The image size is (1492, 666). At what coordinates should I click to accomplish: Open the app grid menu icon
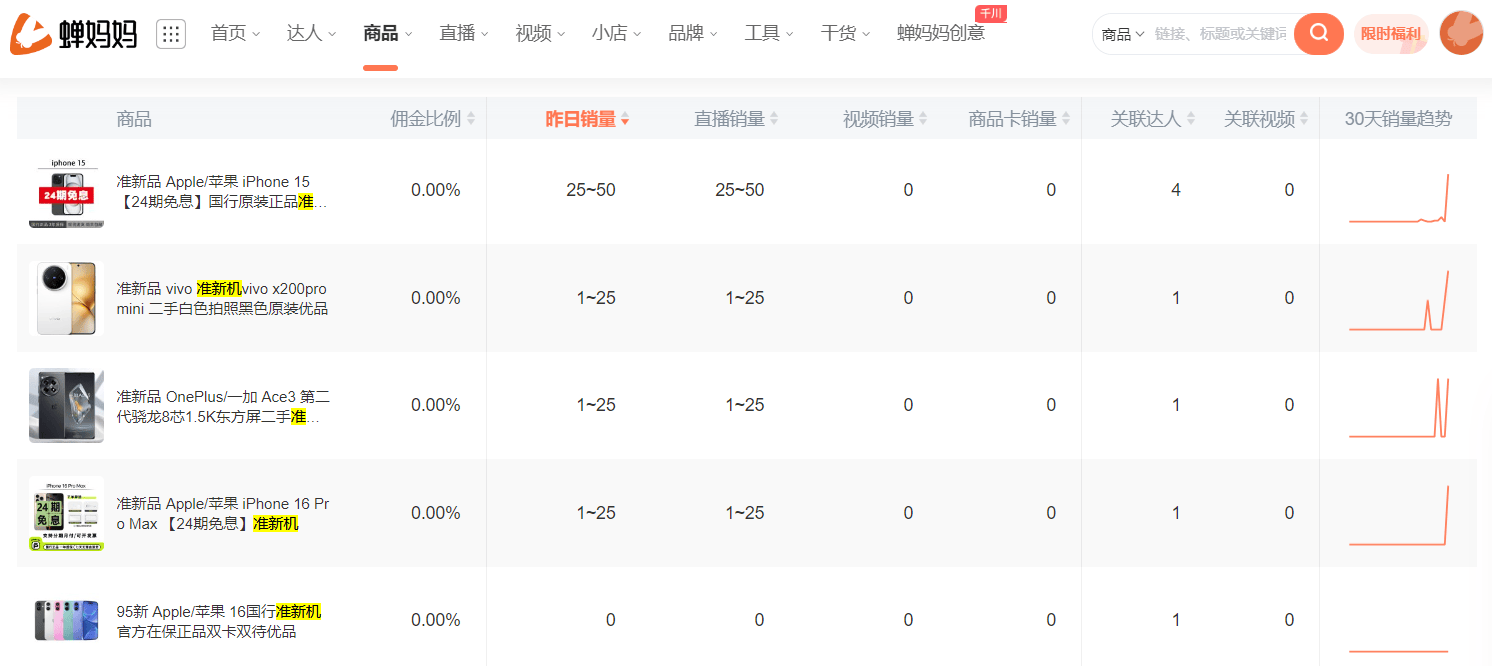tap(171, 34)
